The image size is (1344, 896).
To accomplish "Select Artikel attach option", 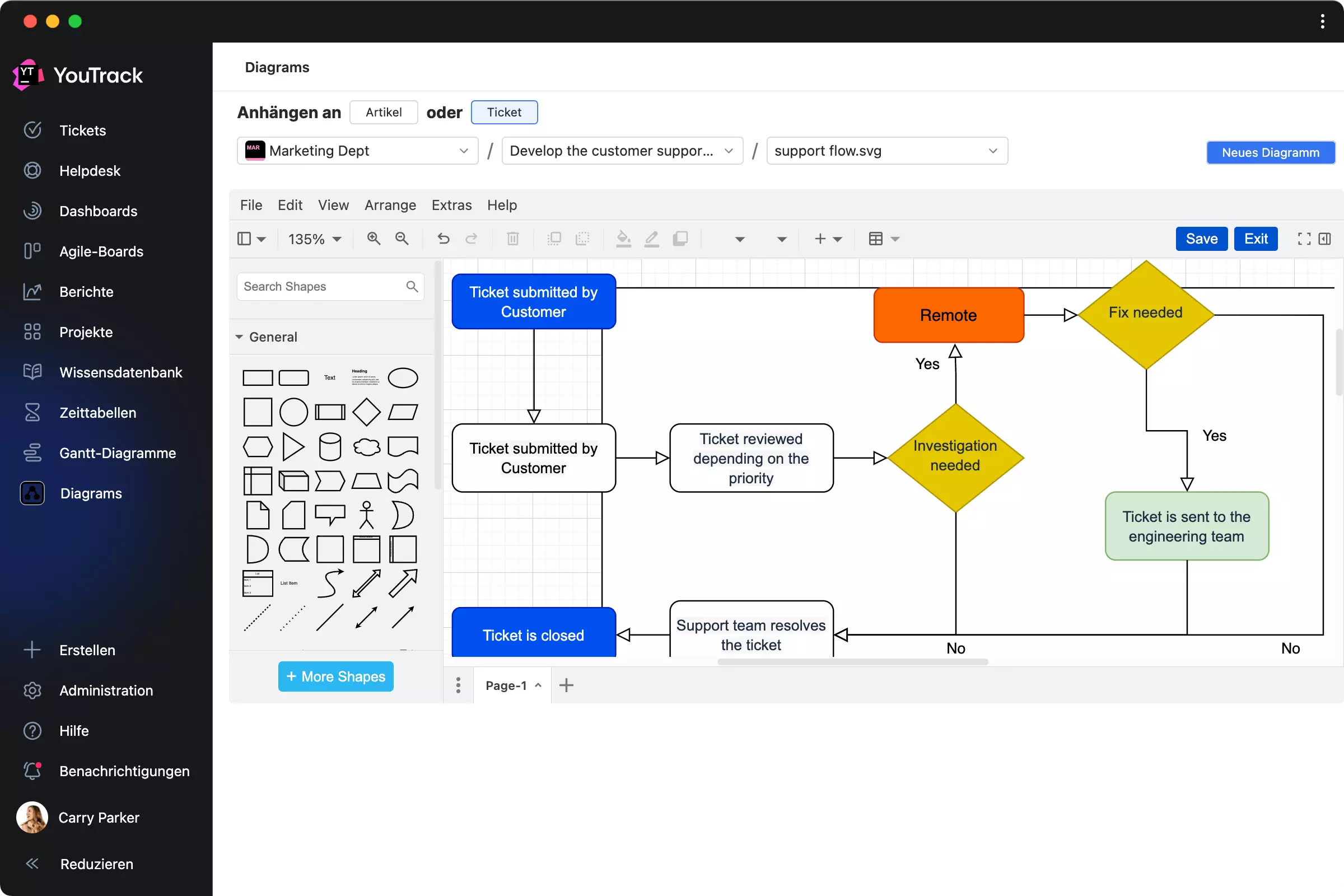I will pos(384,112).
